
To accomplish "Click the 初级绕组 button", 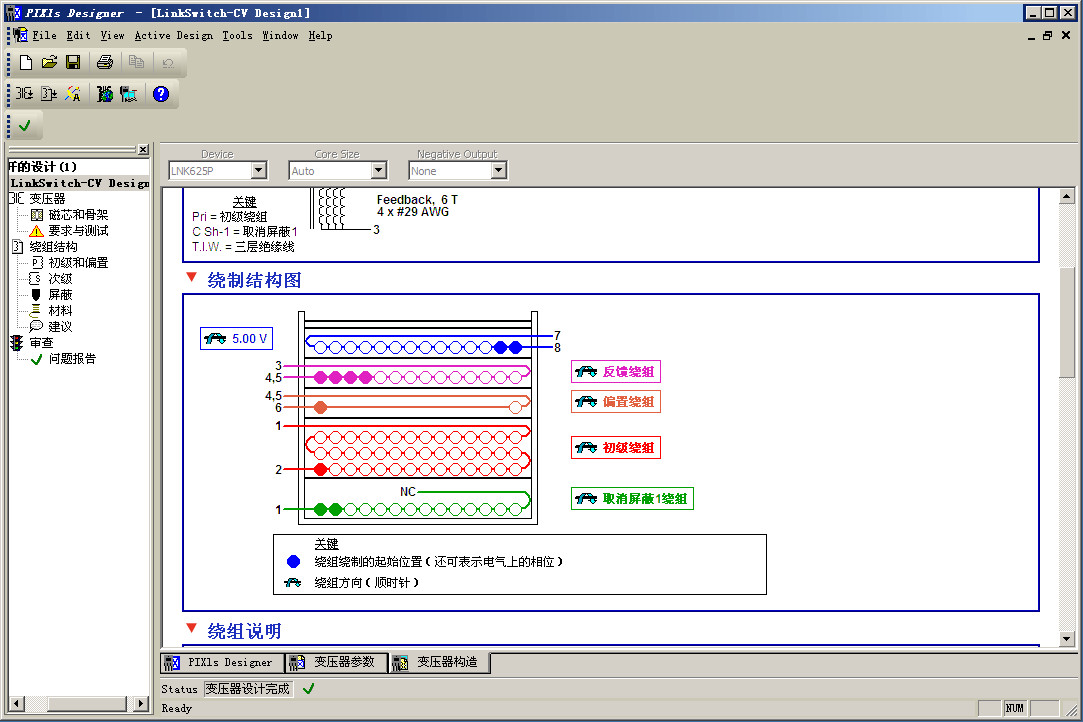I will [615, 448].
